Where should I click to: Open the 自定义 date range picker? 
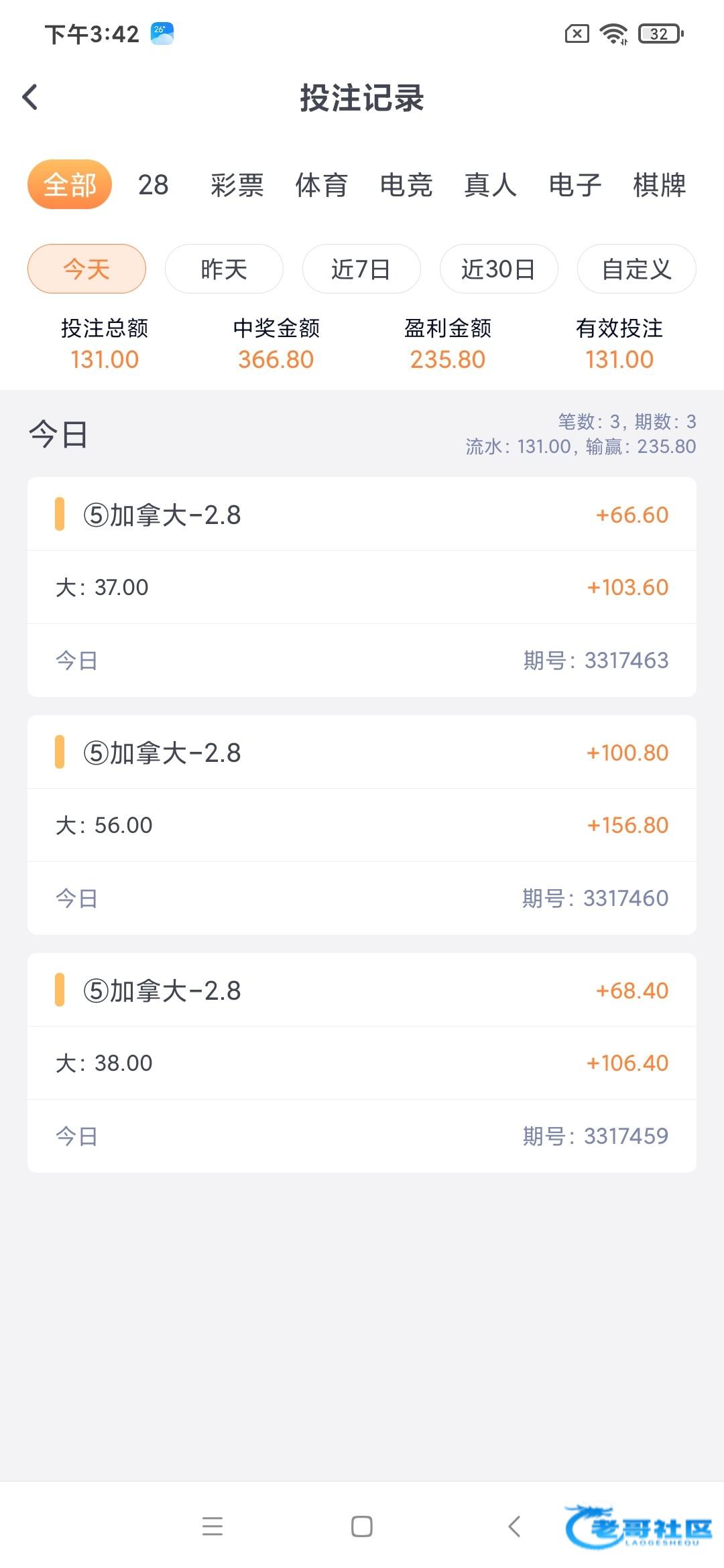click(x=636, y=269)
